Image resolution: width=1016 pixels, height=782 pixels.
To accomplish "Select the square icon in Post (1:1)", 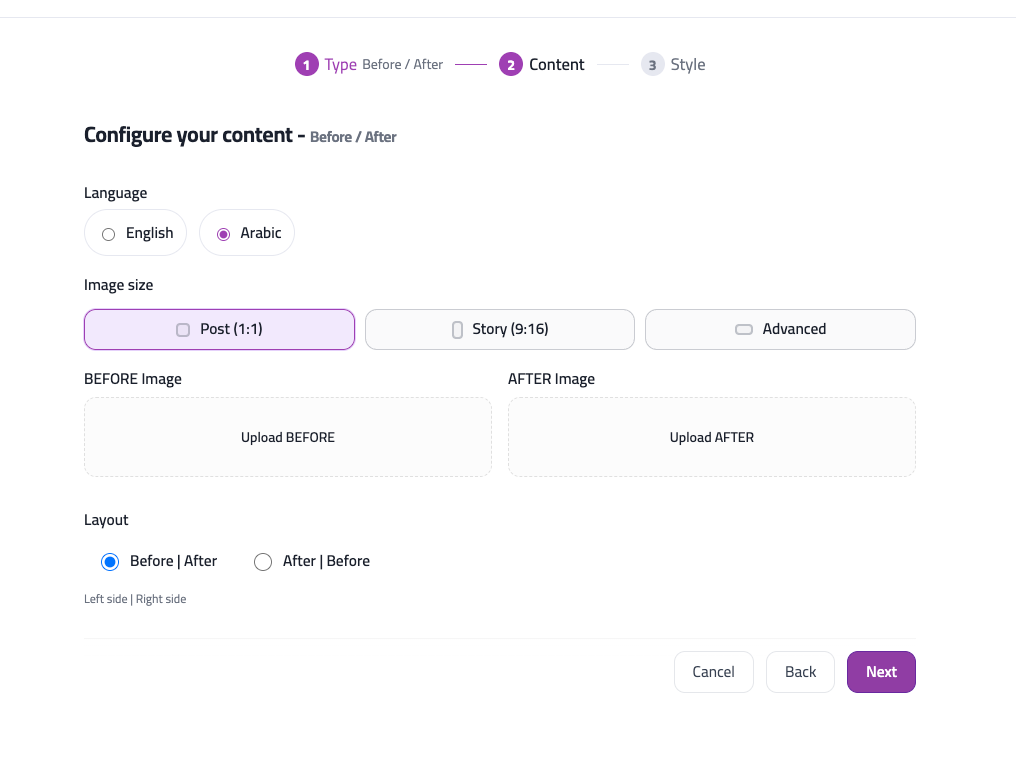I will (x=183, y=328).
